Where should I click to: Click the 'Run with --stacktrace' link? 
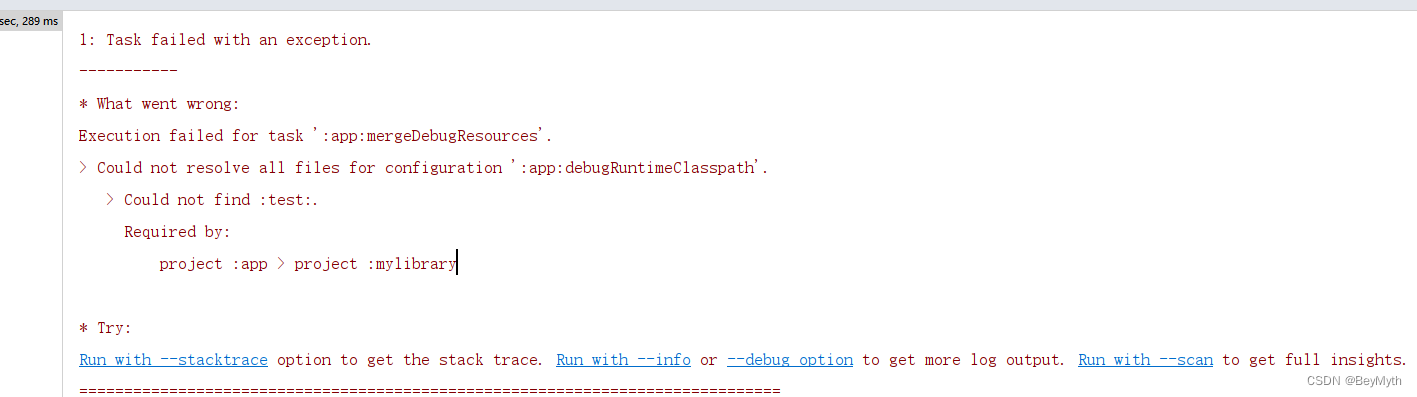(173, 360)
